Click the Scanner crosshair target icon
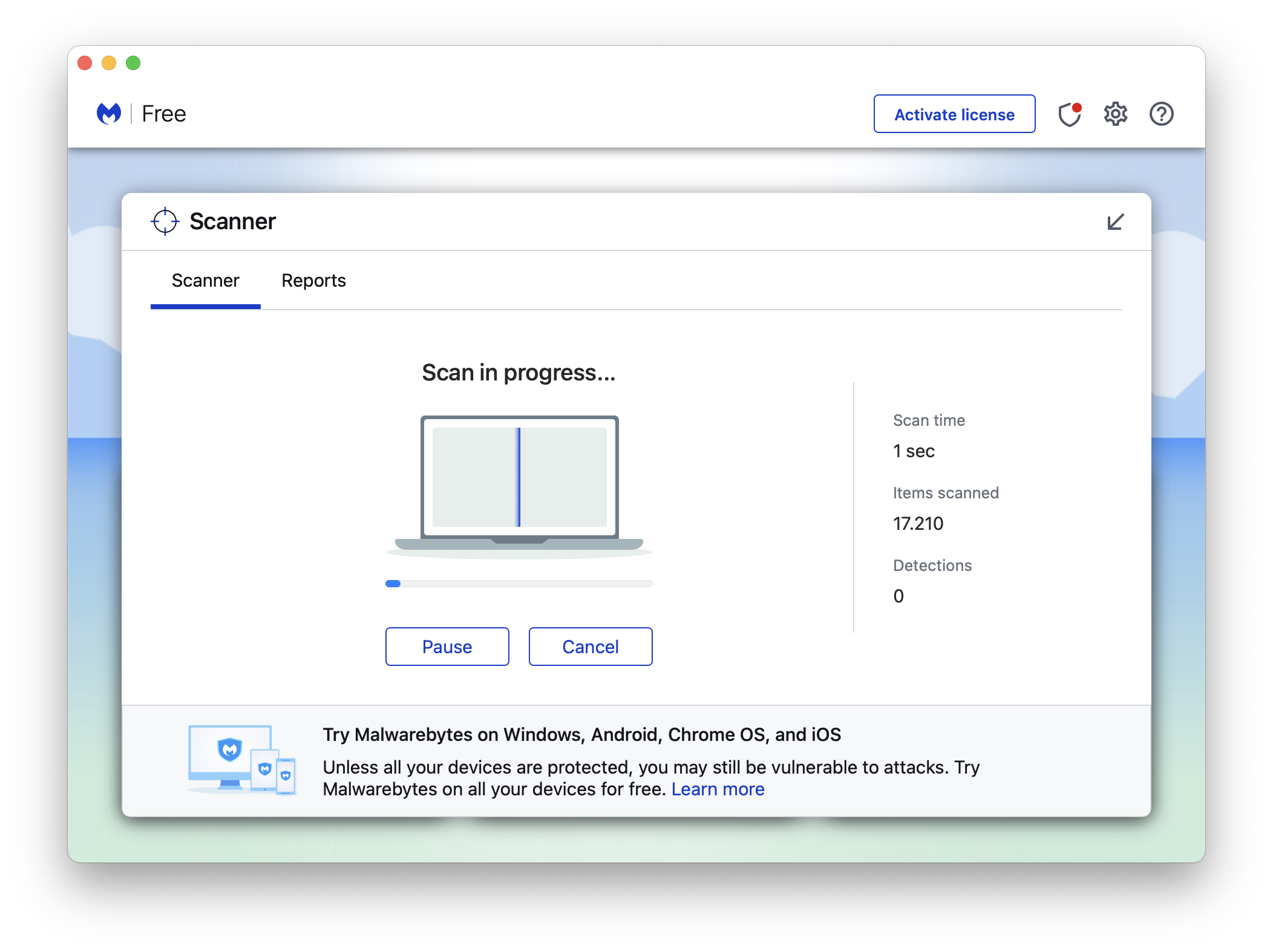This screenshot has height=952, width=1273. [164, 221]
